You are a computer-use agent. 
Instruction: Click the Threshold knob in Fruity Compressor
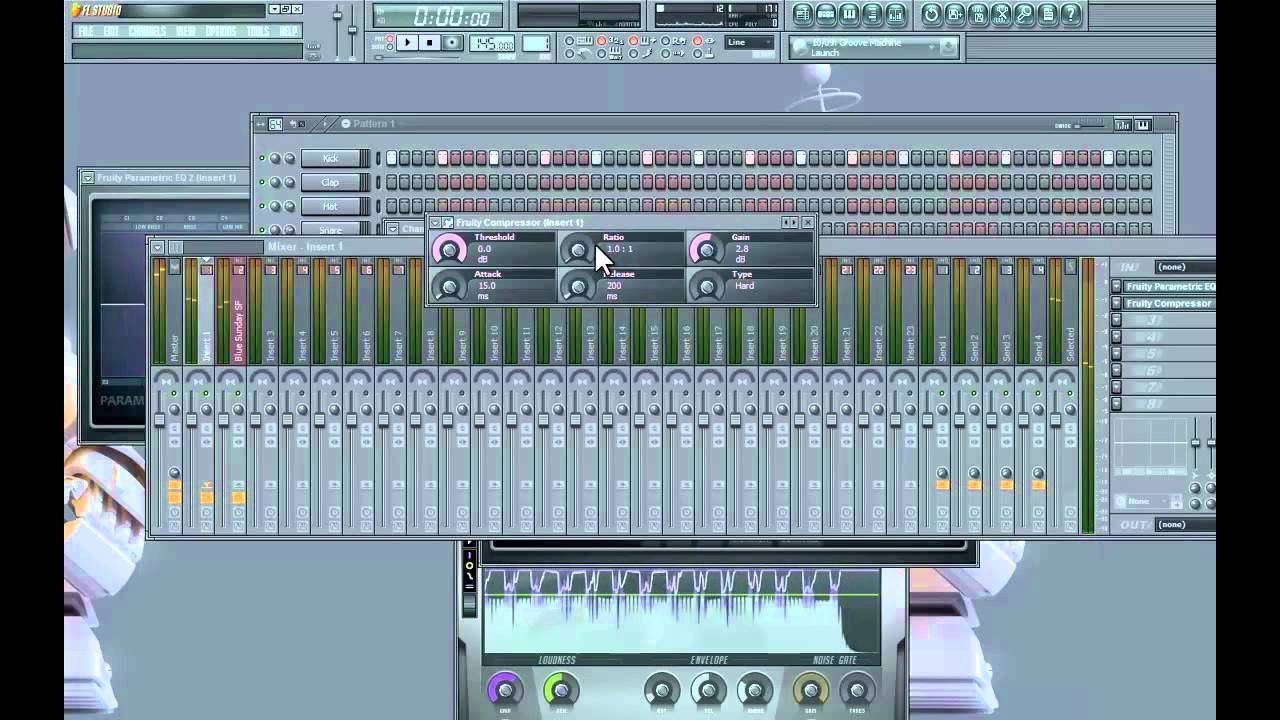449,250
